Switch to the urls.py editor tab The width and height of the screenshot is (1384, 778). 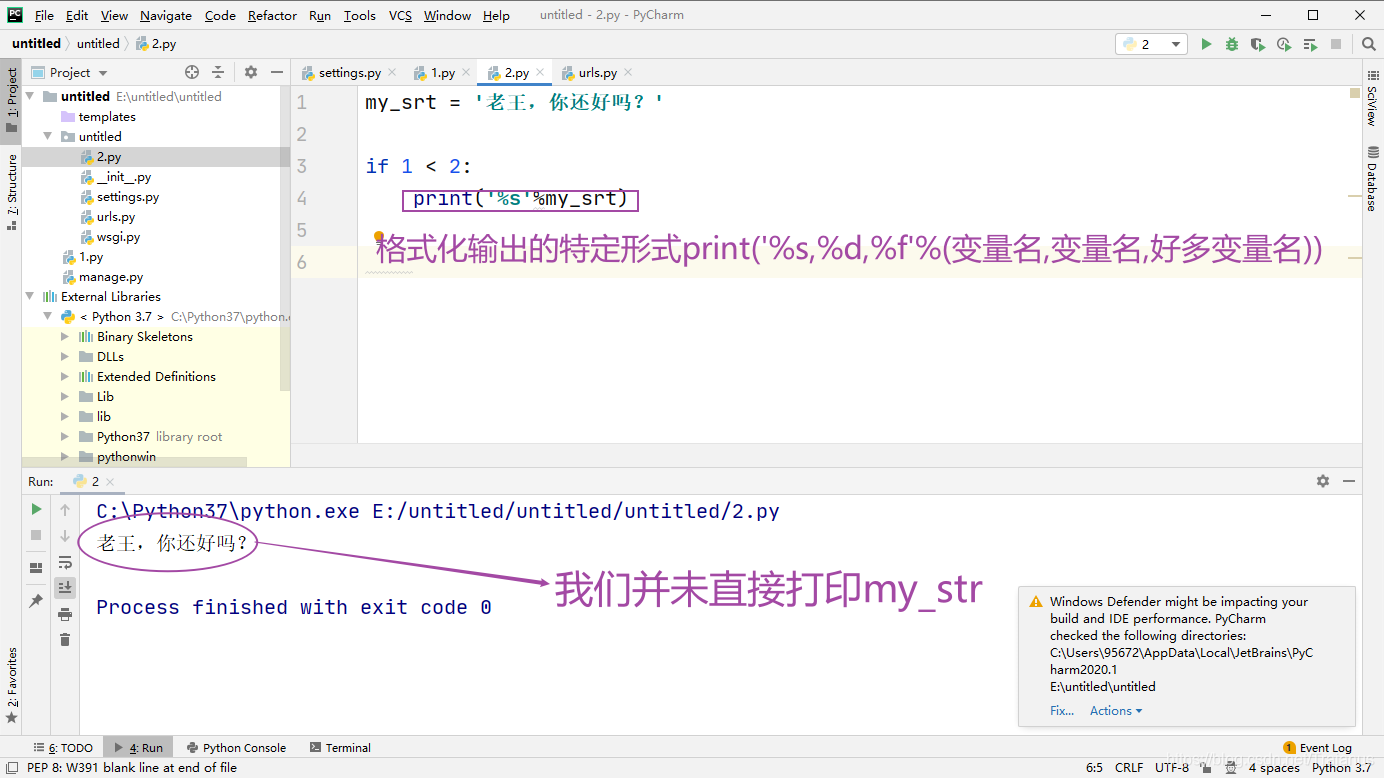pyautogui.click(x=597, y=73)
